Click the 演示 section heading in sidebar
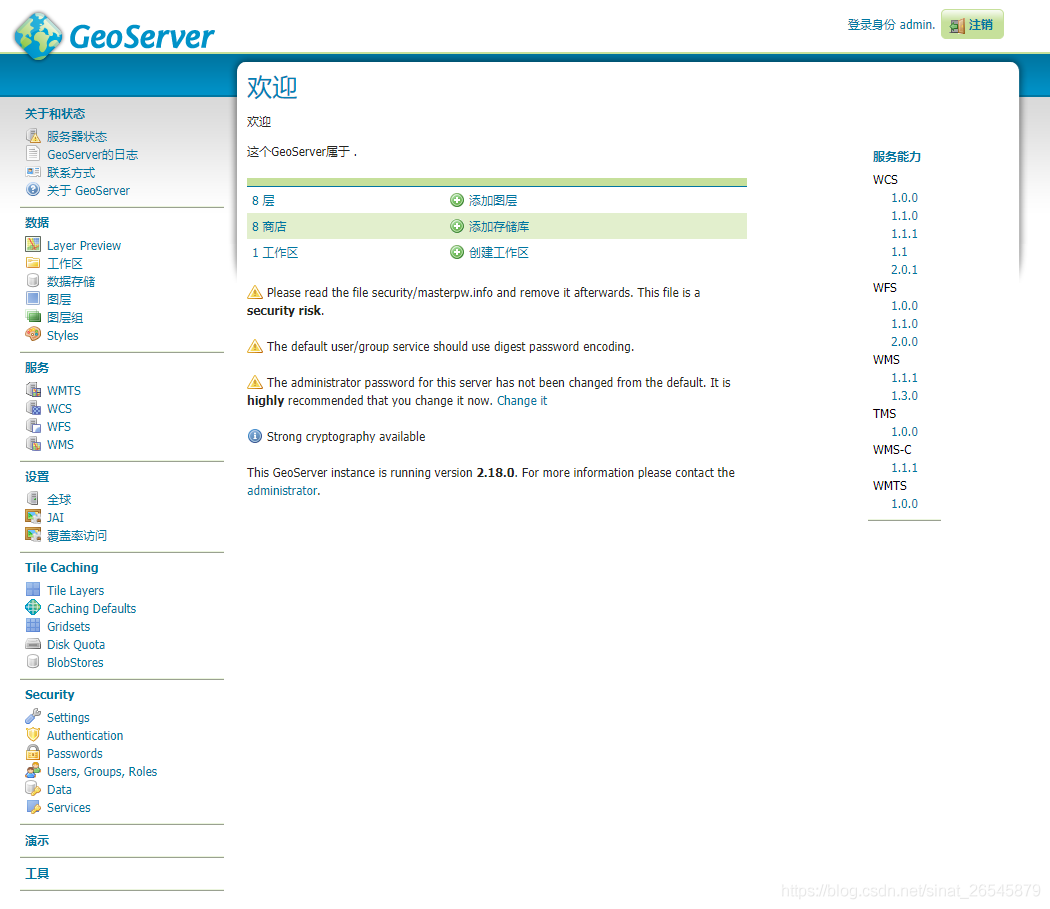 click(37, 841)
